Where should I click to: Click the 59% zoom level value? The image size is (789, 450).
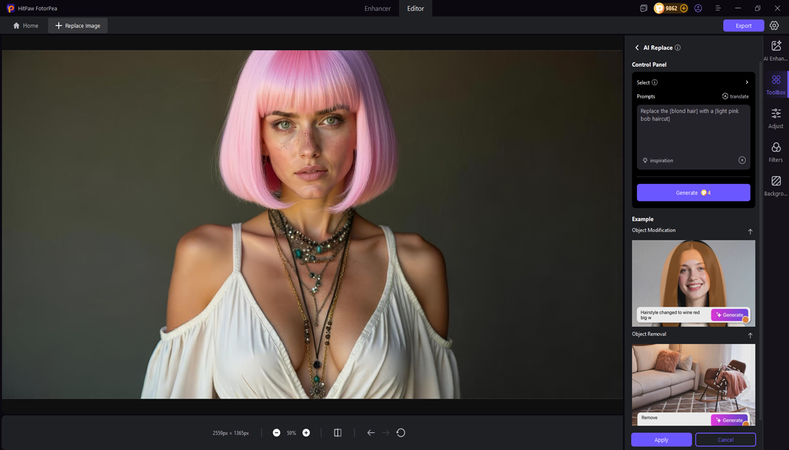(291, 433)
